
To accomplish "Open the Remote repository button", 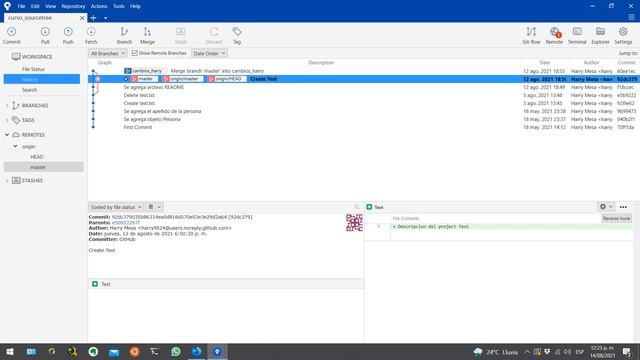I will pyautogui.click(x=554, y=35).
